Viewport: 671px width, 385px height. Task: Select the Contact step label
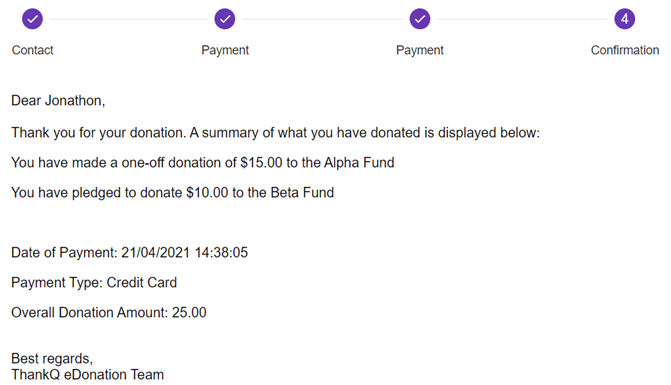point(33,50)
